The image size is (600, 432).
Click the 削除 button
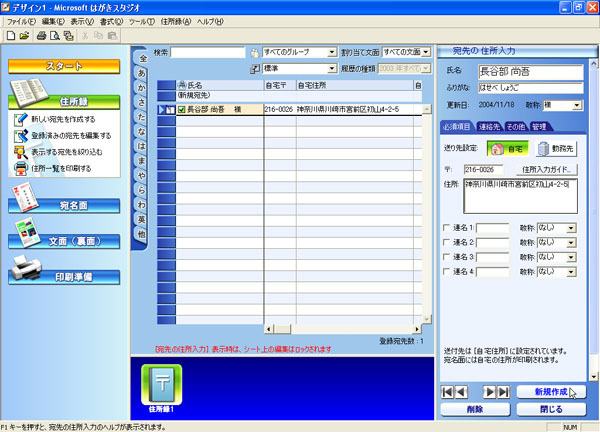point(475,409)
